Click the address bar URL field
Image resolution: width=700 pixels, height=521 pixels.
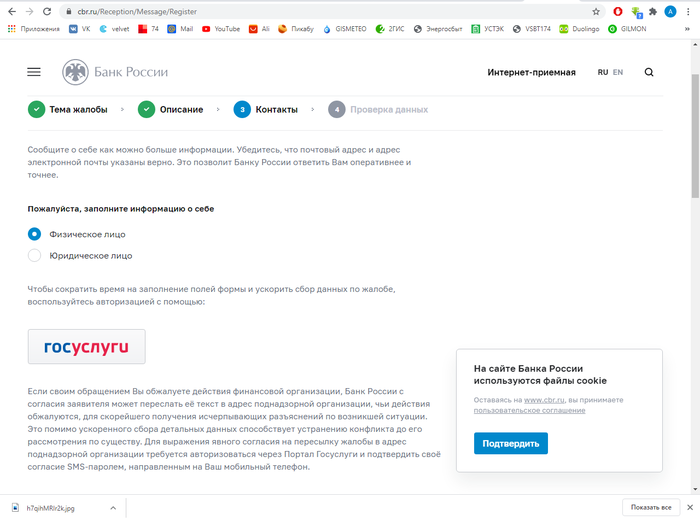[x=300, y=11]
